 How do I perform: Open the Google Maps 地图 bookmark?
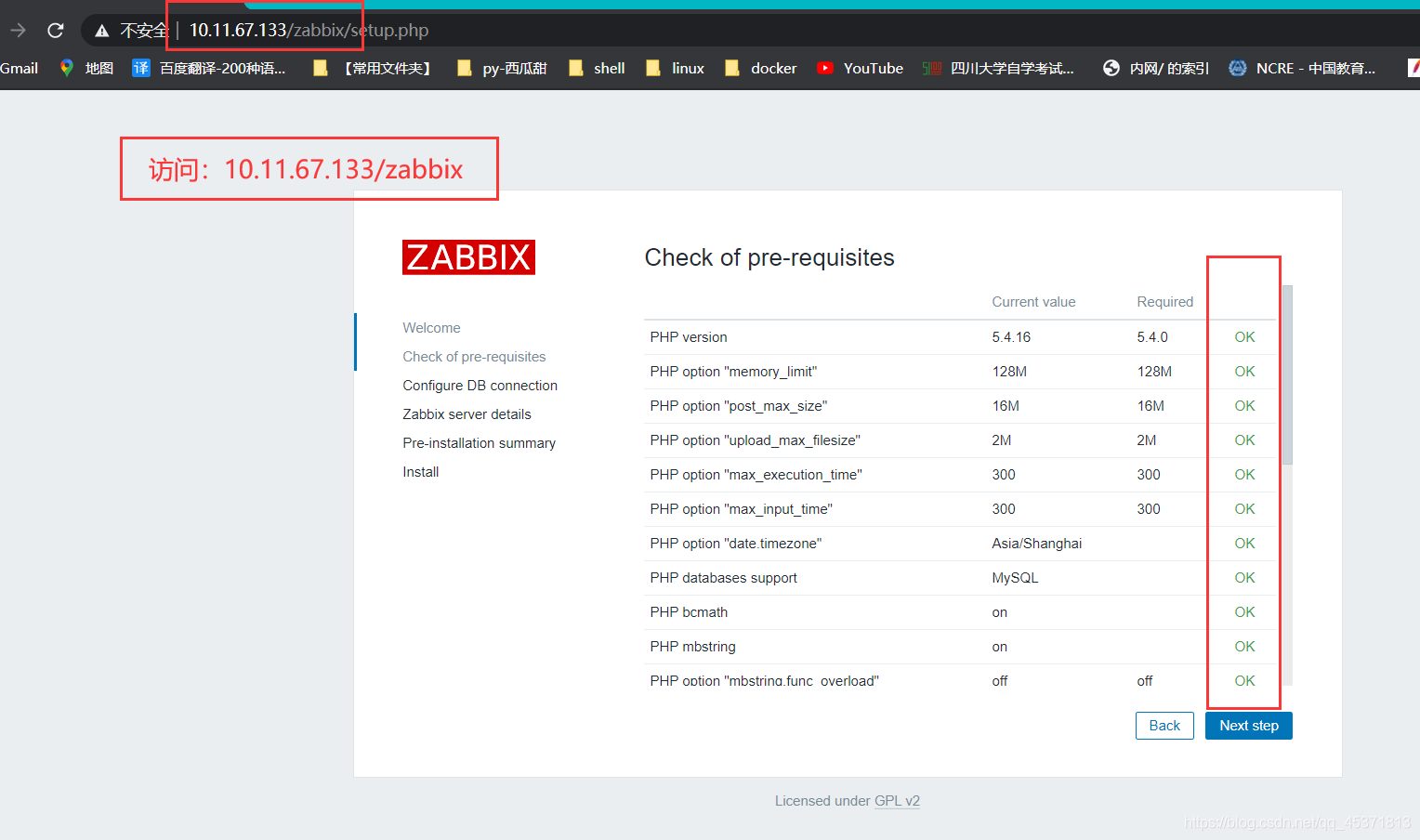86,68
